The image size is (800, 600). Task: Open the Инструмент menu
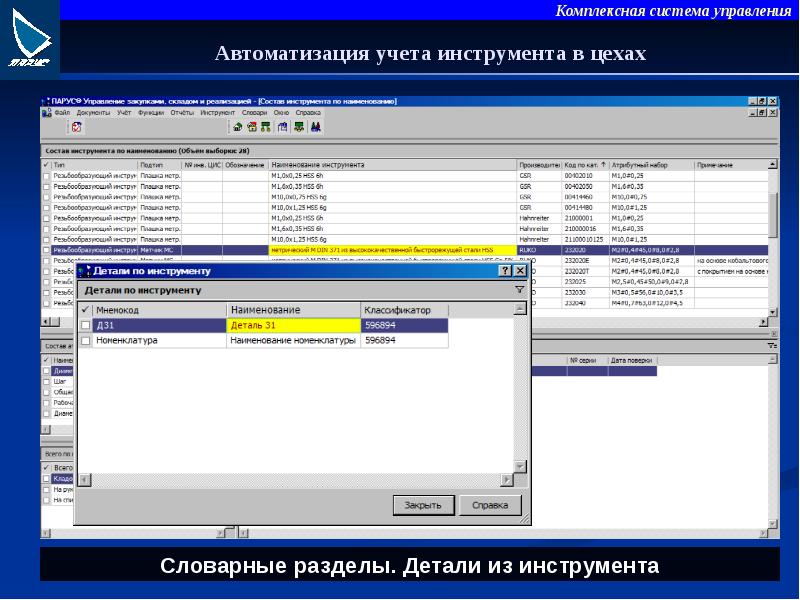coord(217,112)
